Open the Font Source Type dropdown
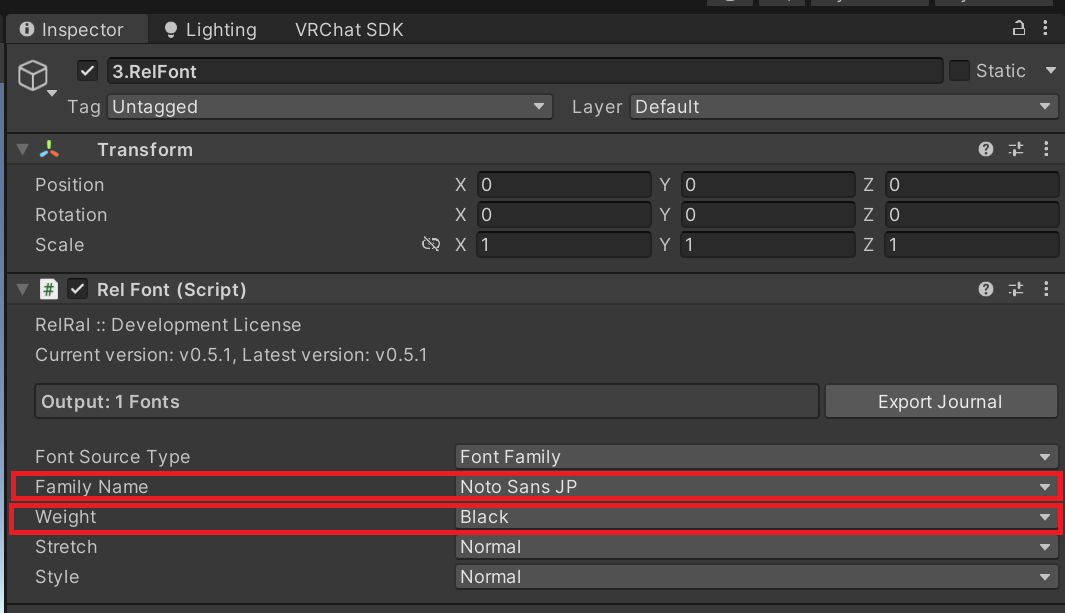This screenshot has width=1065, height=613. point(756,457)
